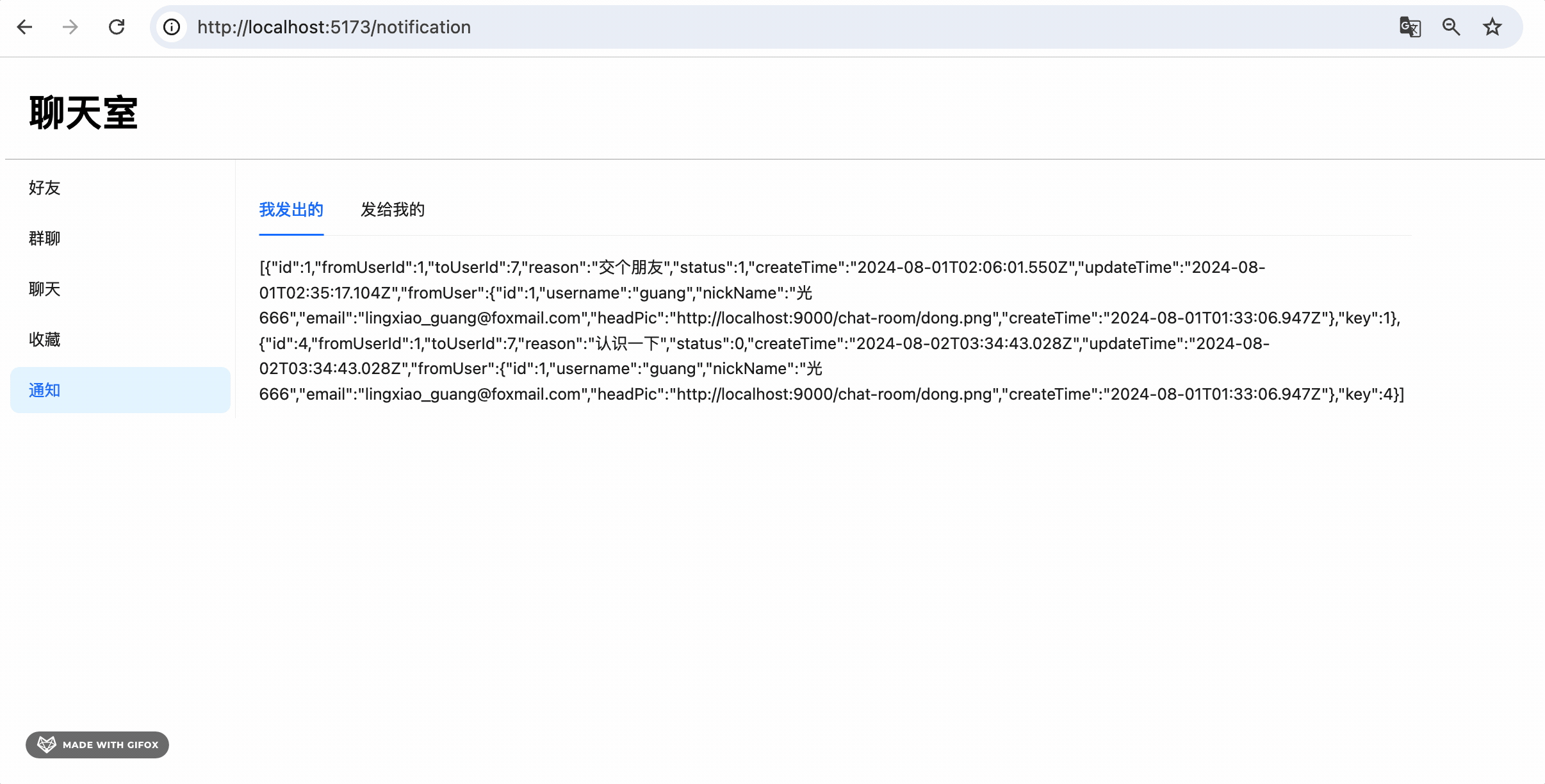Image resolution: width=1545 pixels, height=784 pixels.
Task: Switch to the 我发出的 tab
Action: [291, 209]
